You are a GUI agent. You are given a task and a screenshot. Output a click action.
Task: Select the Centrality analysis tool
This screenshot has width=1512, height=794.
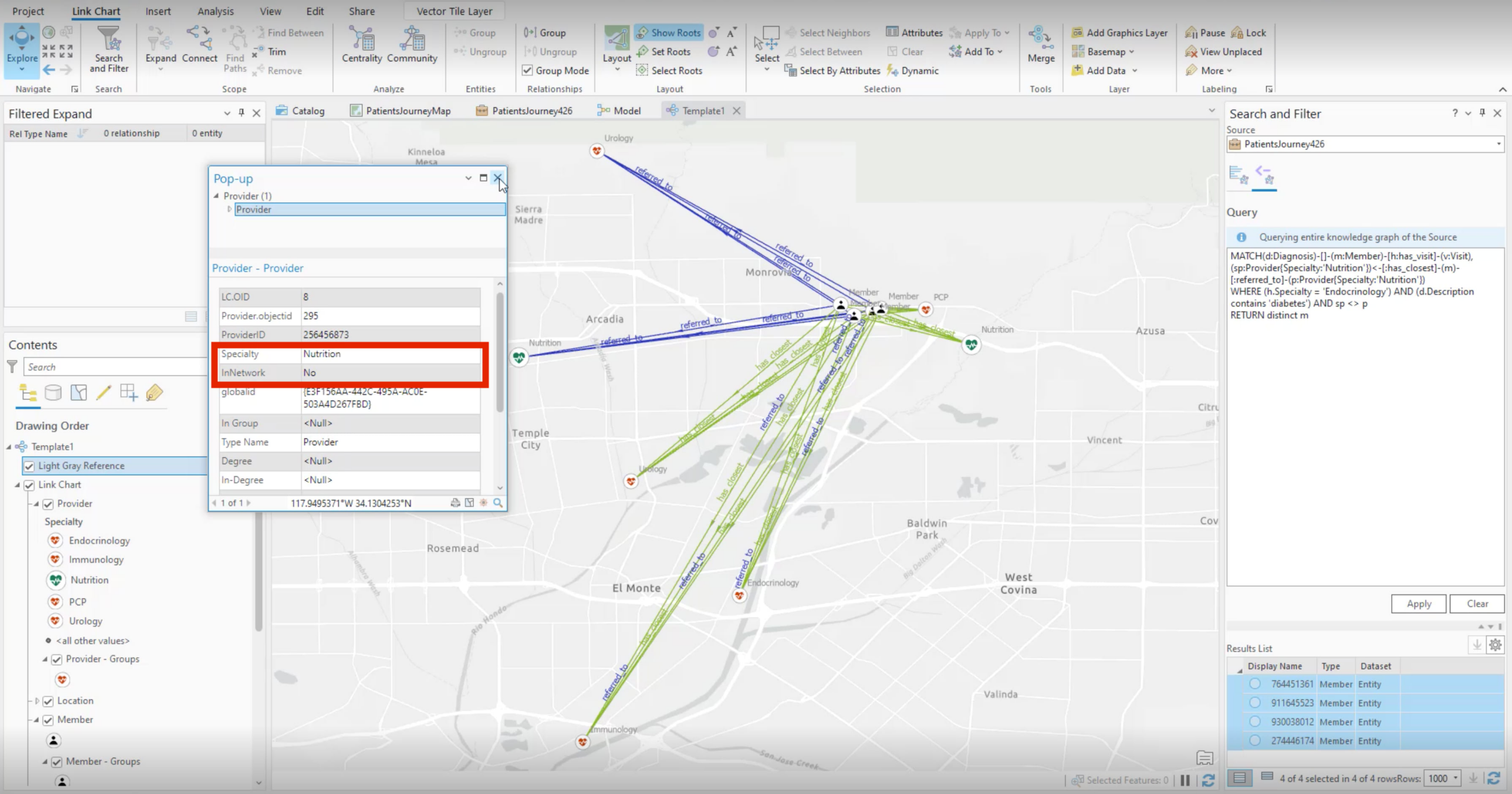point(361,46)
